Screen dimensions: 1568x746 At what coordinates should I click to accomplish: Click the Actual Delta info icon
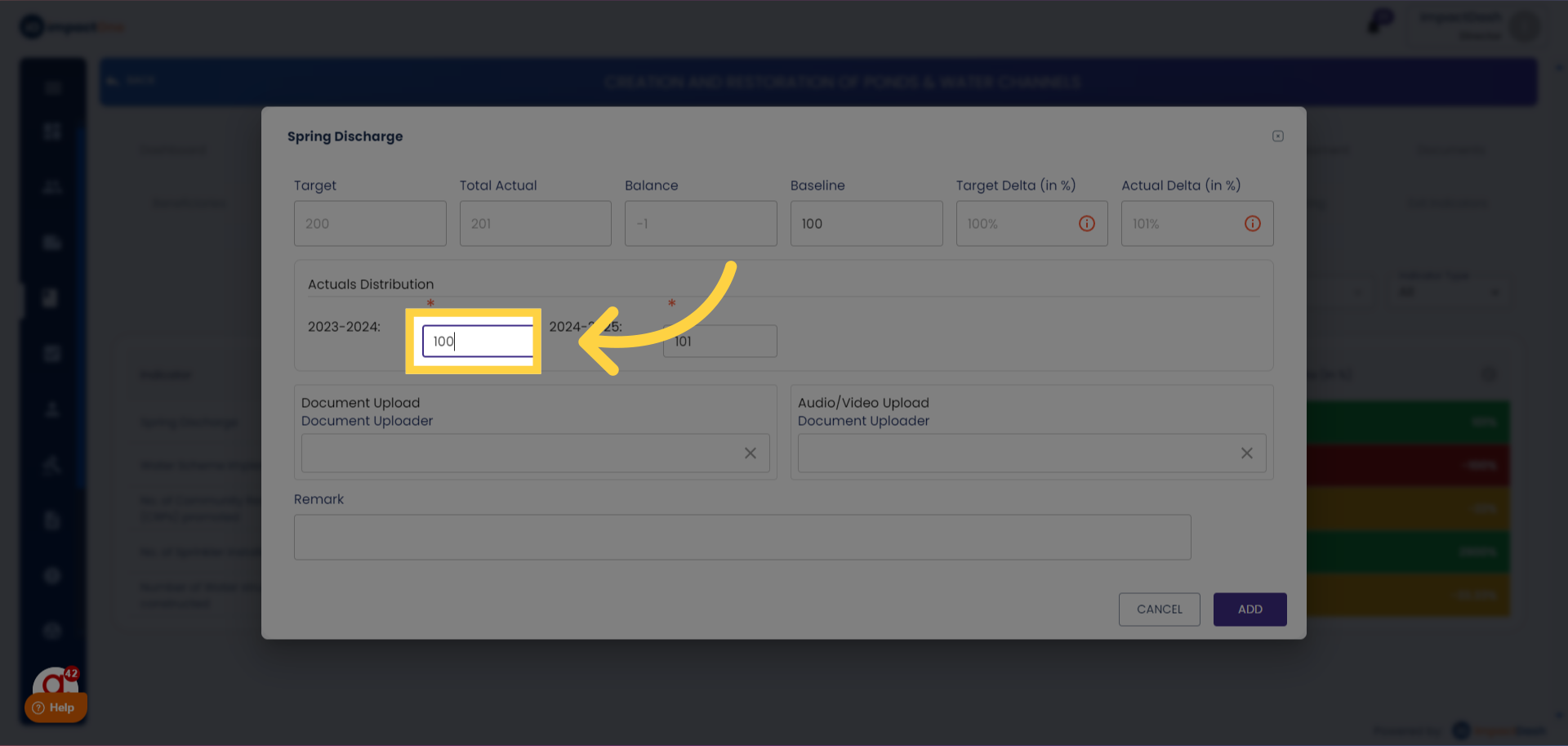click(1252, 224)
